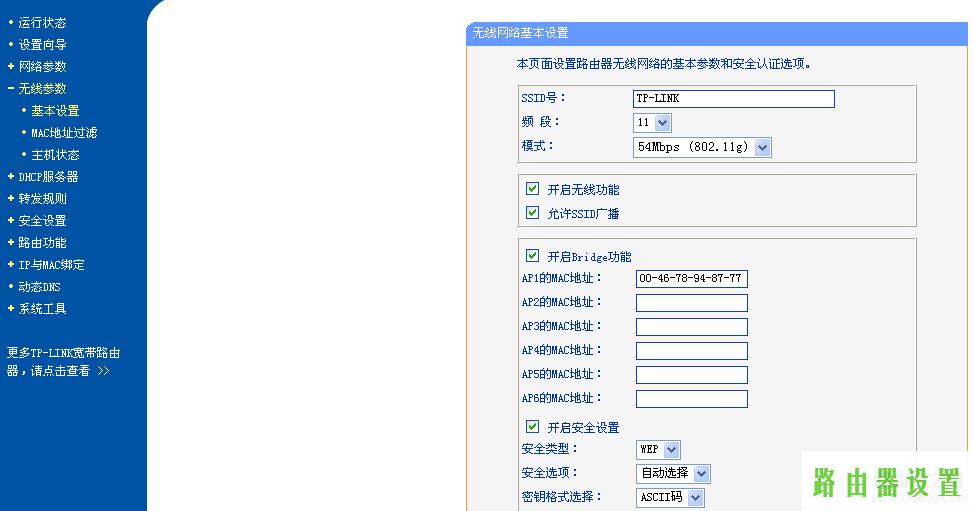Open the 密钥格式选择 ASCII码 dropdown
Viewport: 974px width, 511px height.
pos(670,497)
